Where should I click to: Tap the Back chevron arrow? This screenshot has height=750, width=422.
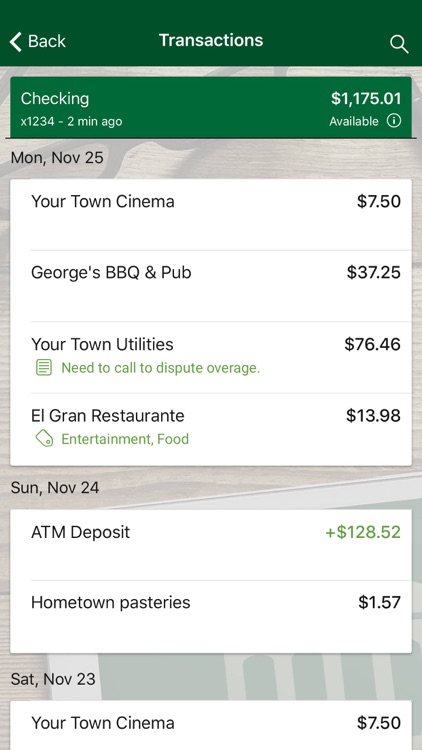click(16, 42)
